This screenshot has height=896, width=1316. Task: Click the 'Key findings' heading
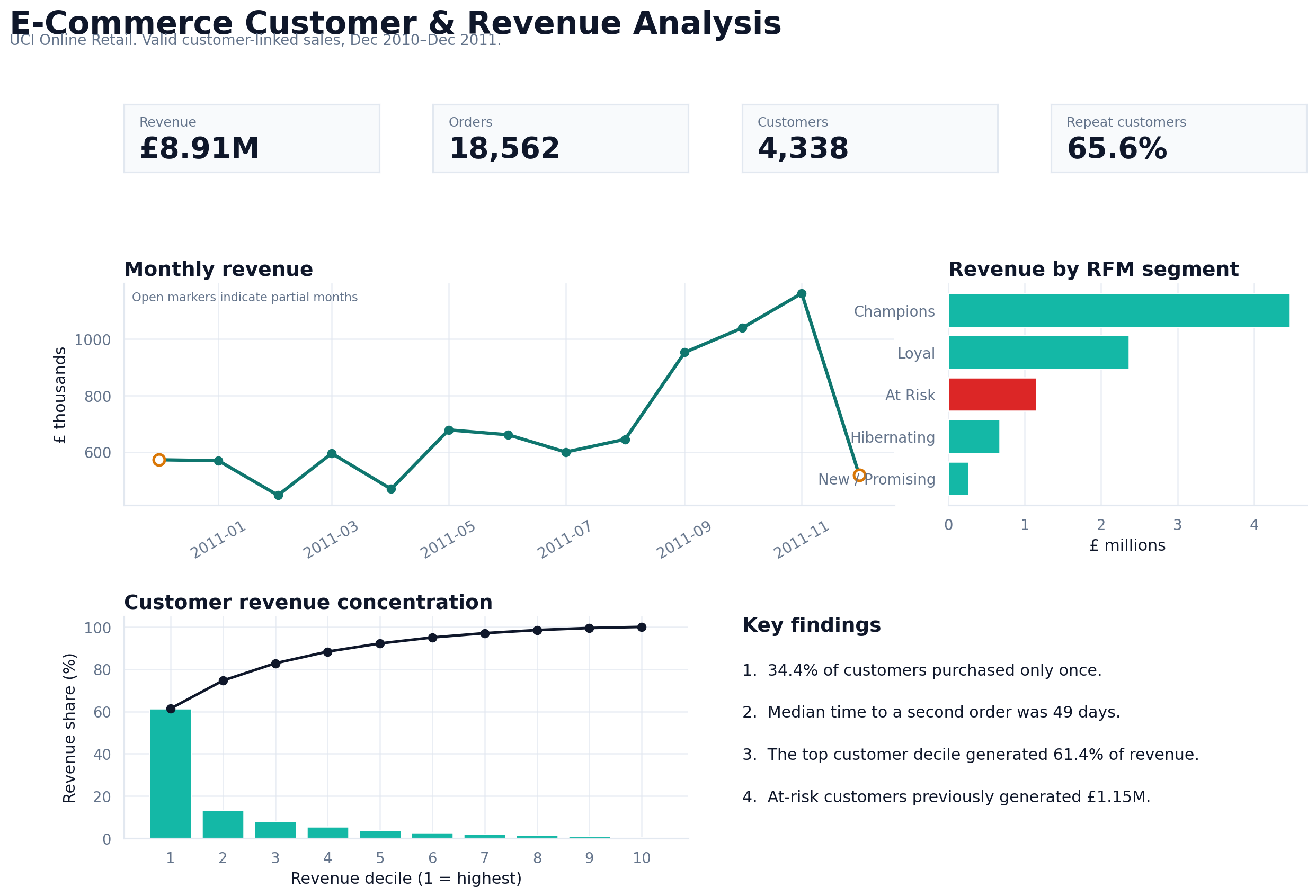pyautogui.click(x=812, y=625)
